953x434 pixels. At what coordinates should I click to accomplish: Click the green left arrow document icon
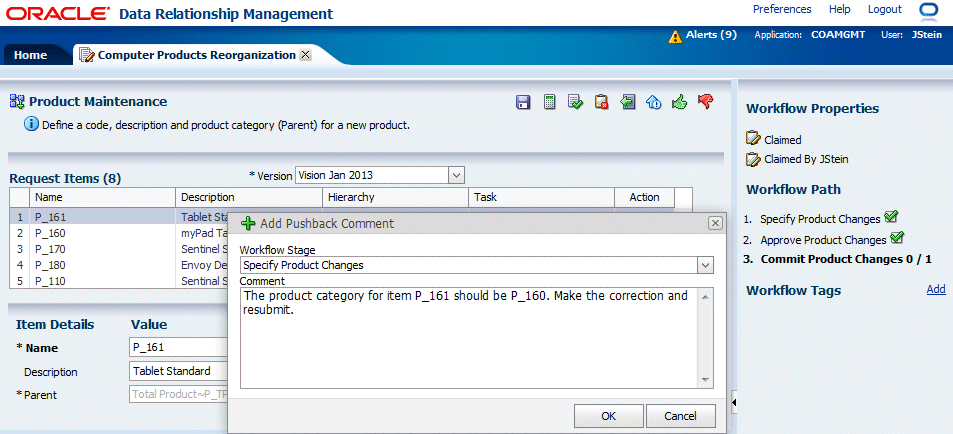(627, 102)
